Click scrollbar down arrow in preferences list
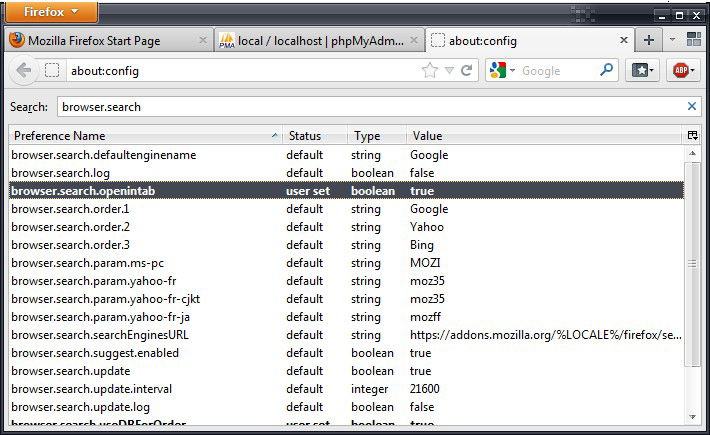 (692, 416)
